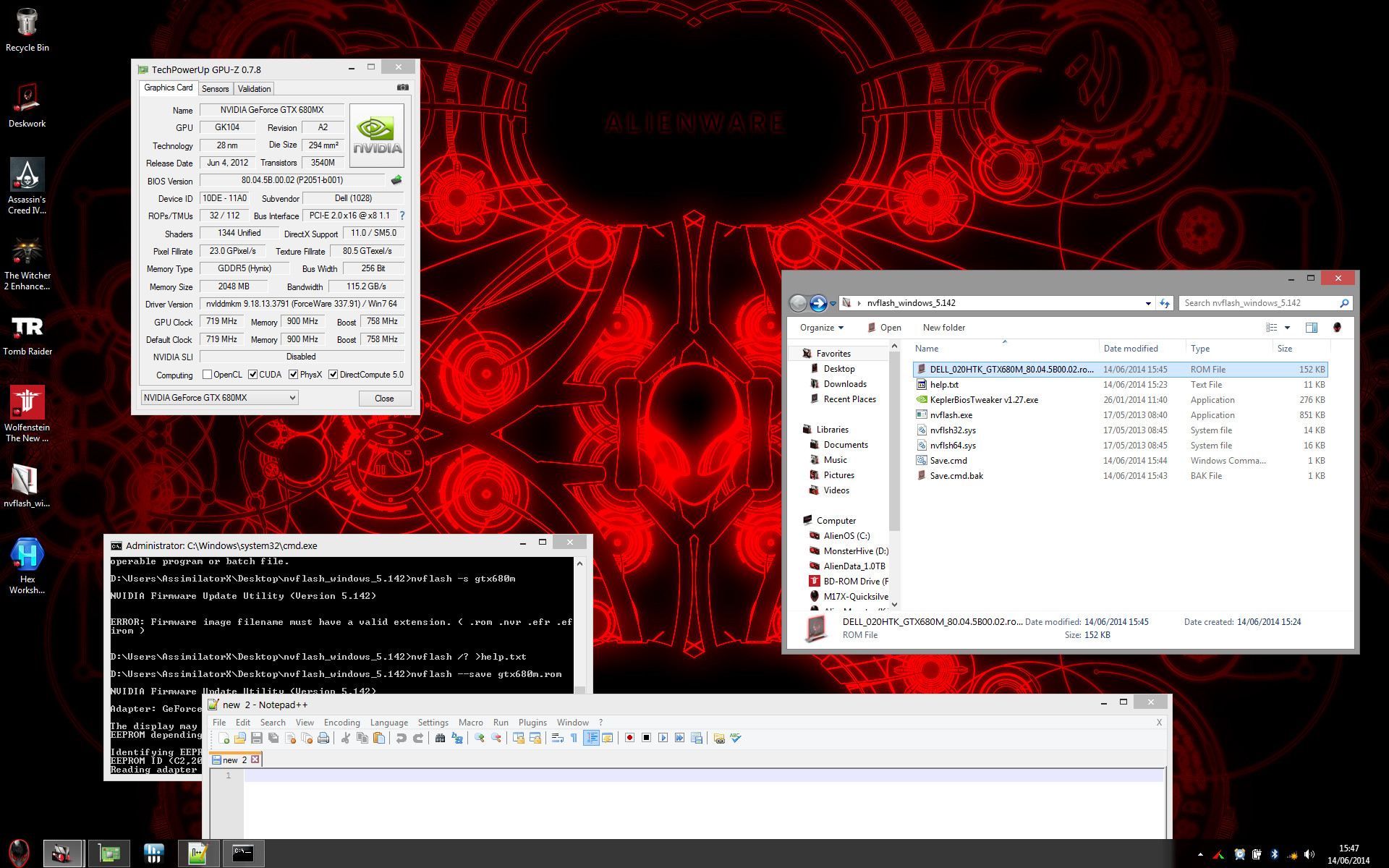The image size is (1389, 868).
Task: Open Replace icon in Notepad++ toolbar
Action: pos(457,738)
